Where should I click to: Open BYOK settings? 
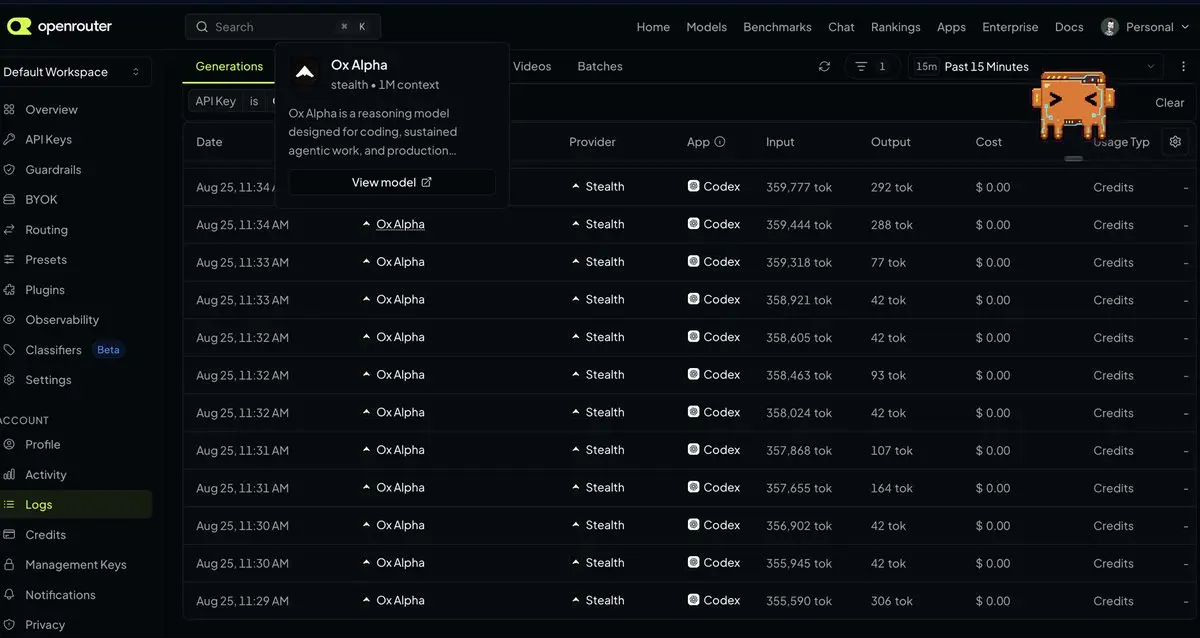pyautogui.click(x=41, y=200)
